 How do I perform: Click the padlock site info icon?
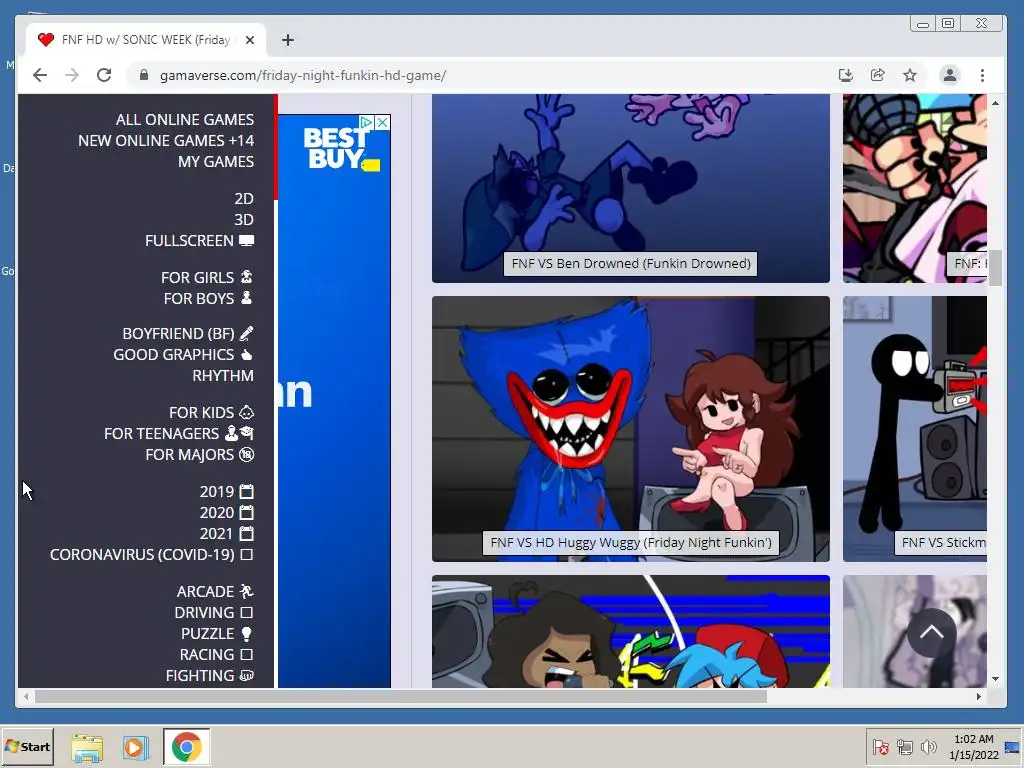coord(144,75)
